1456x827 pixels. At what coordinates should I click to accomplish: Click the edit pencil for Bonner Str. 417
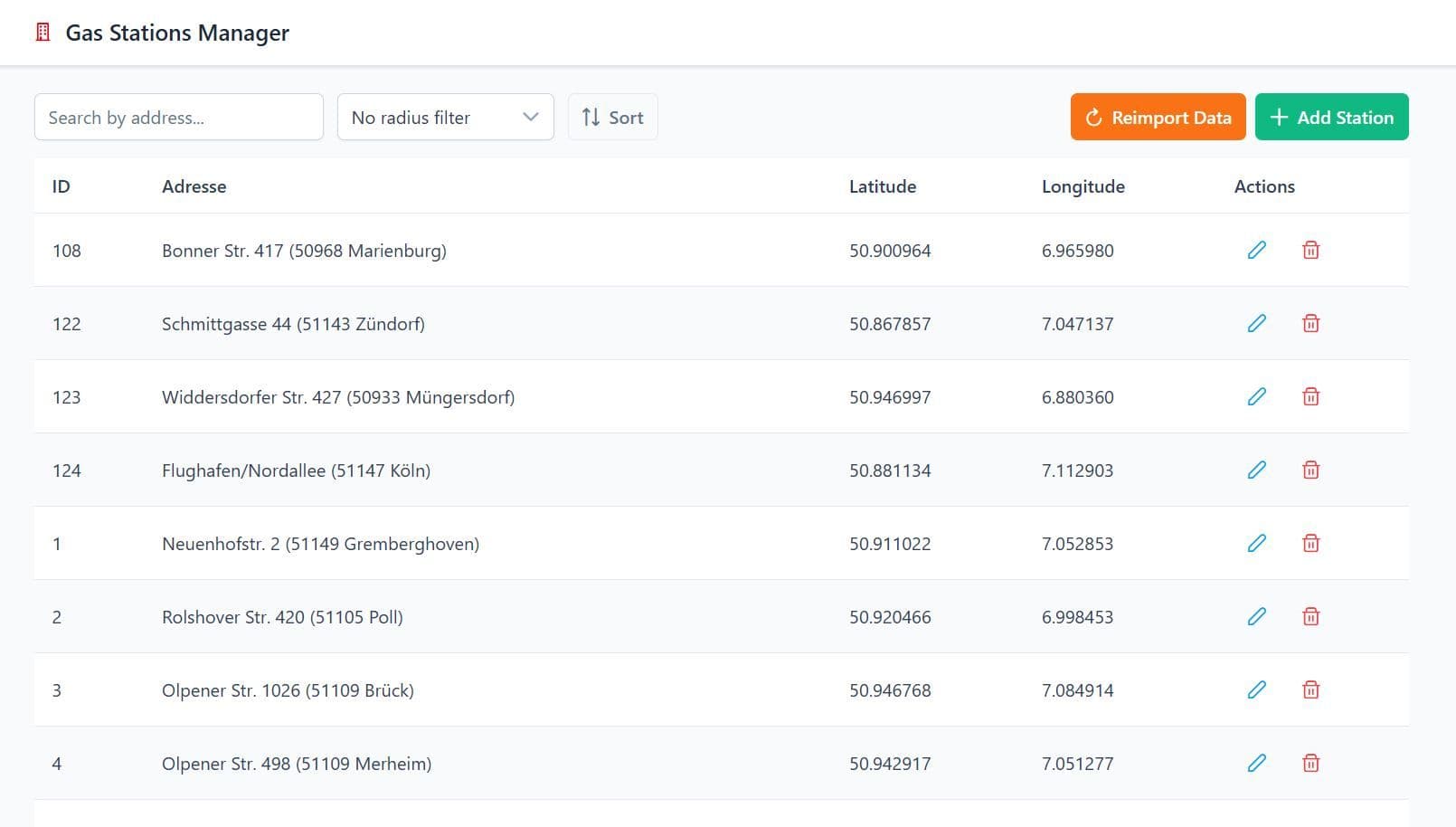[x=1256, y=250]
